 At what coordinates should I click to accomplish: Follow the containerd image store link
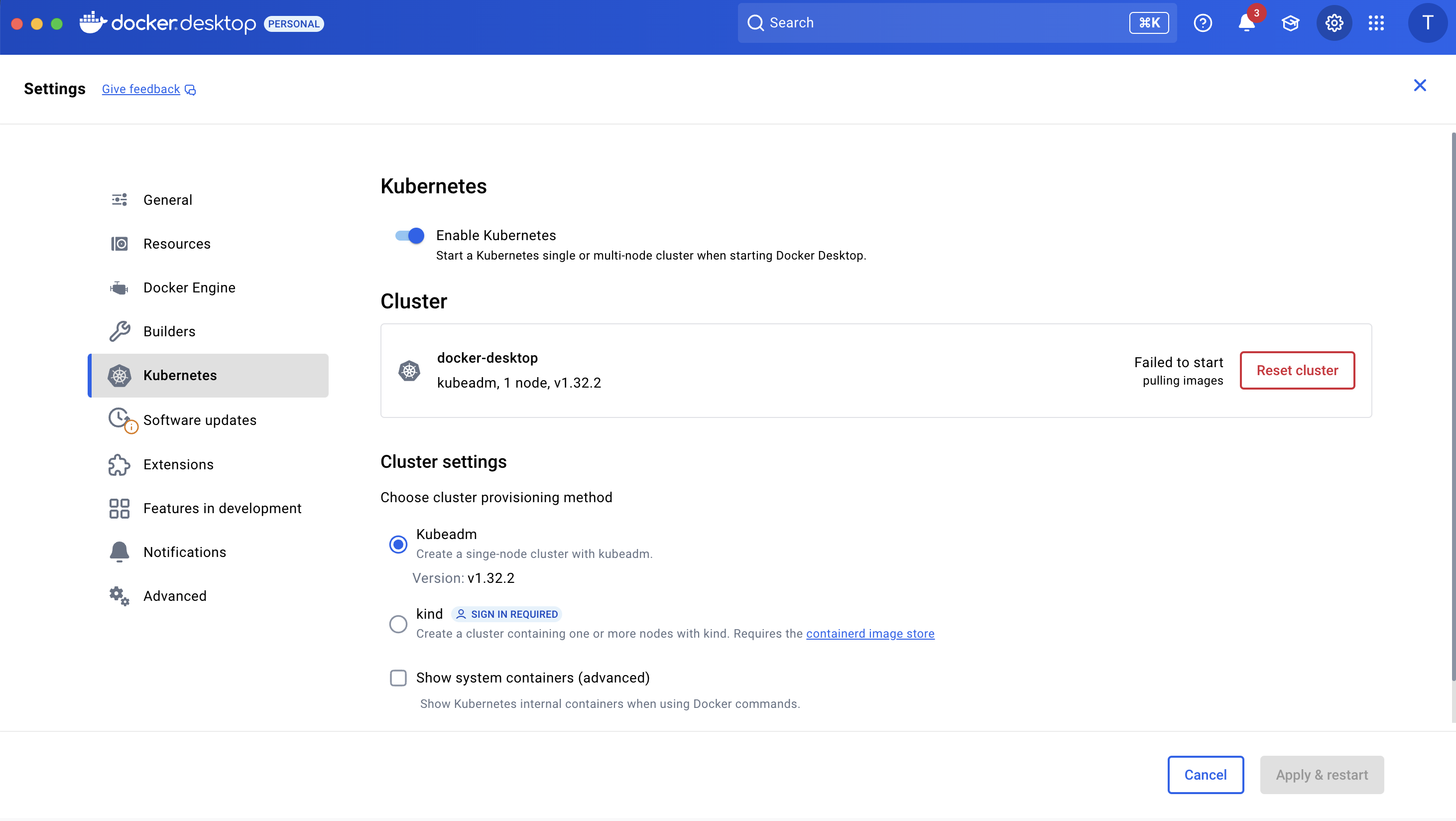(870, 634)
